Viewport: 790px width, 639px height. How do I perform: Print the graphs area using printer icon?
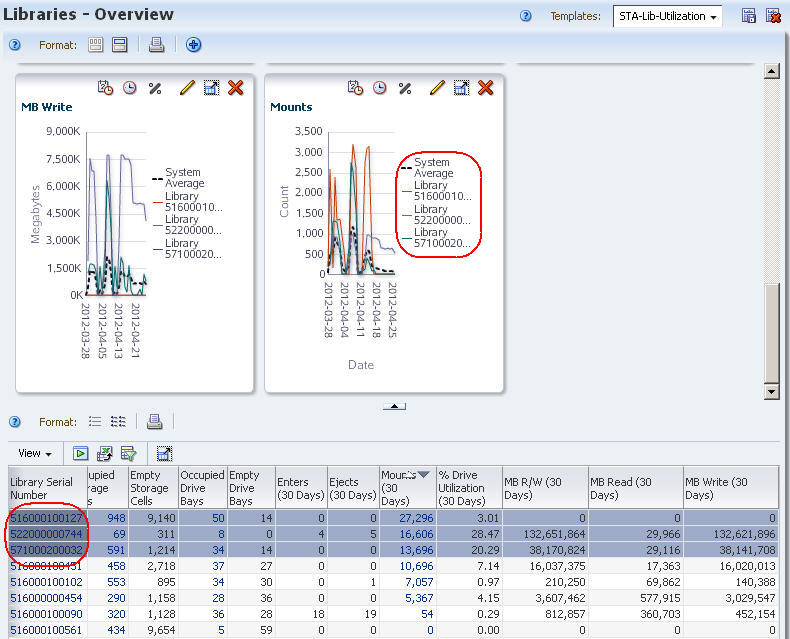(x=156, y=45)
